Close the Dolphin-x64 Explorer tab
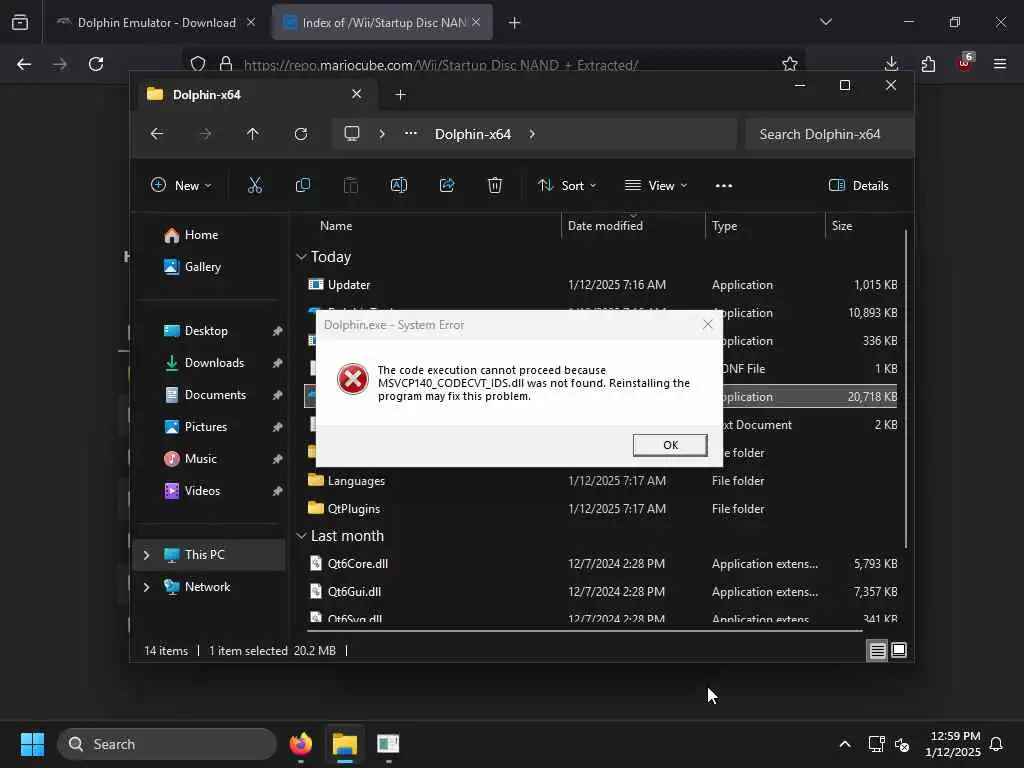This screenshot has width=1024, height=768. click(x=357, y=94)
